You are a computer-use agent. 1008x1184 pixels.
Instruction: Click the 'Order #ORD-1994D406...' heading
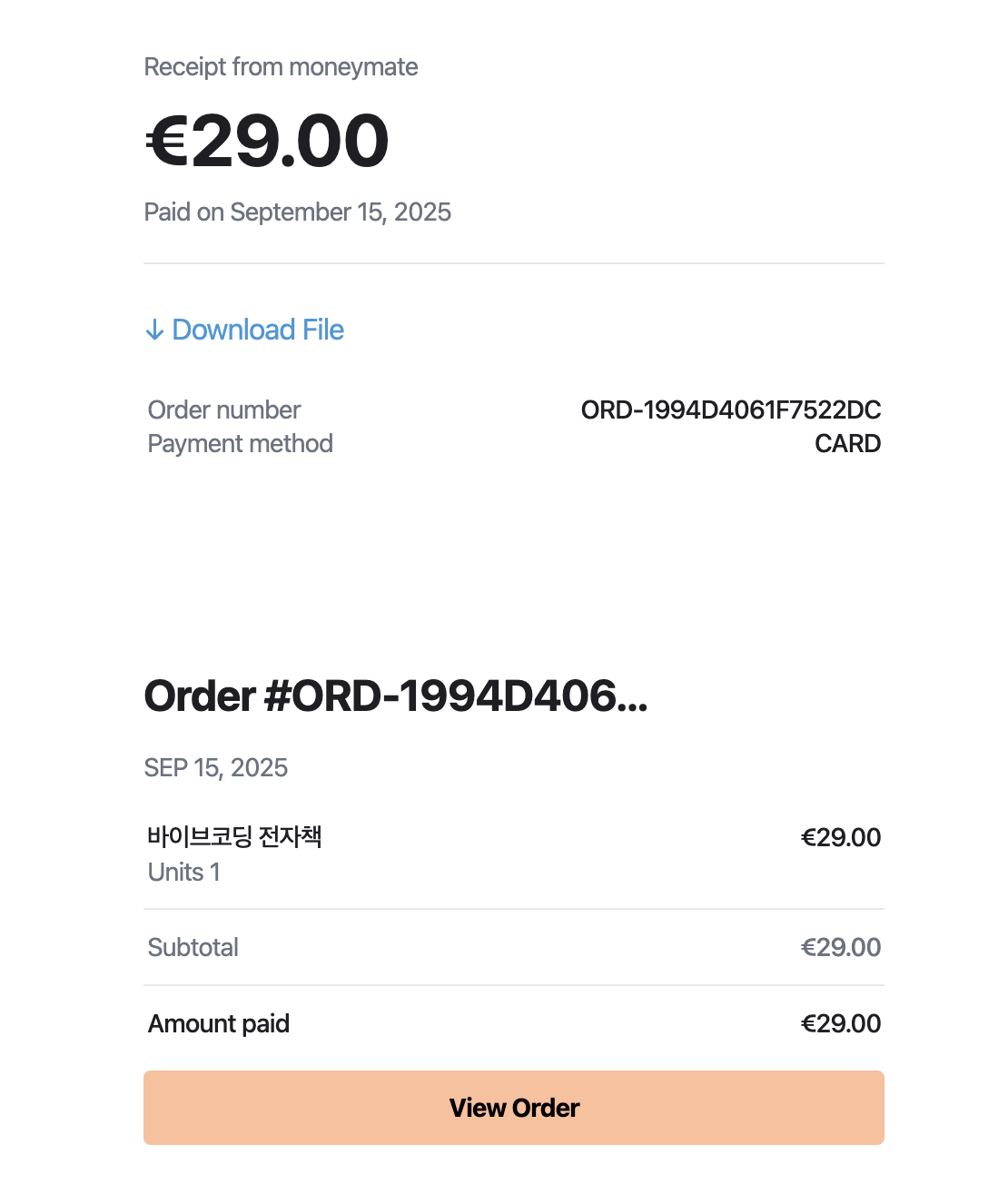click(x=396, y=696)
